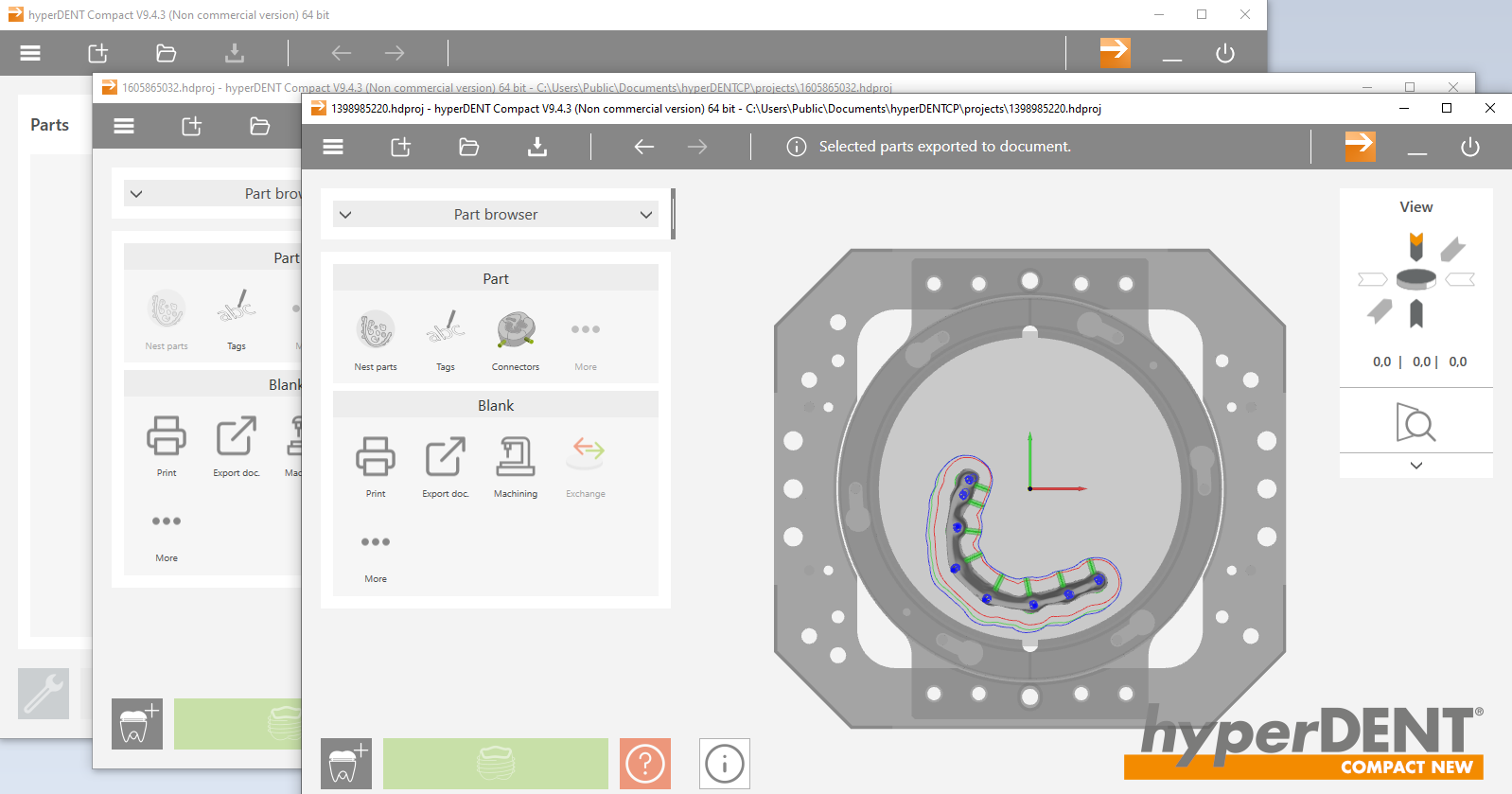
Task: Click orange arrow logo in back hyperDENT window
Action: [x=1116, y=52]
